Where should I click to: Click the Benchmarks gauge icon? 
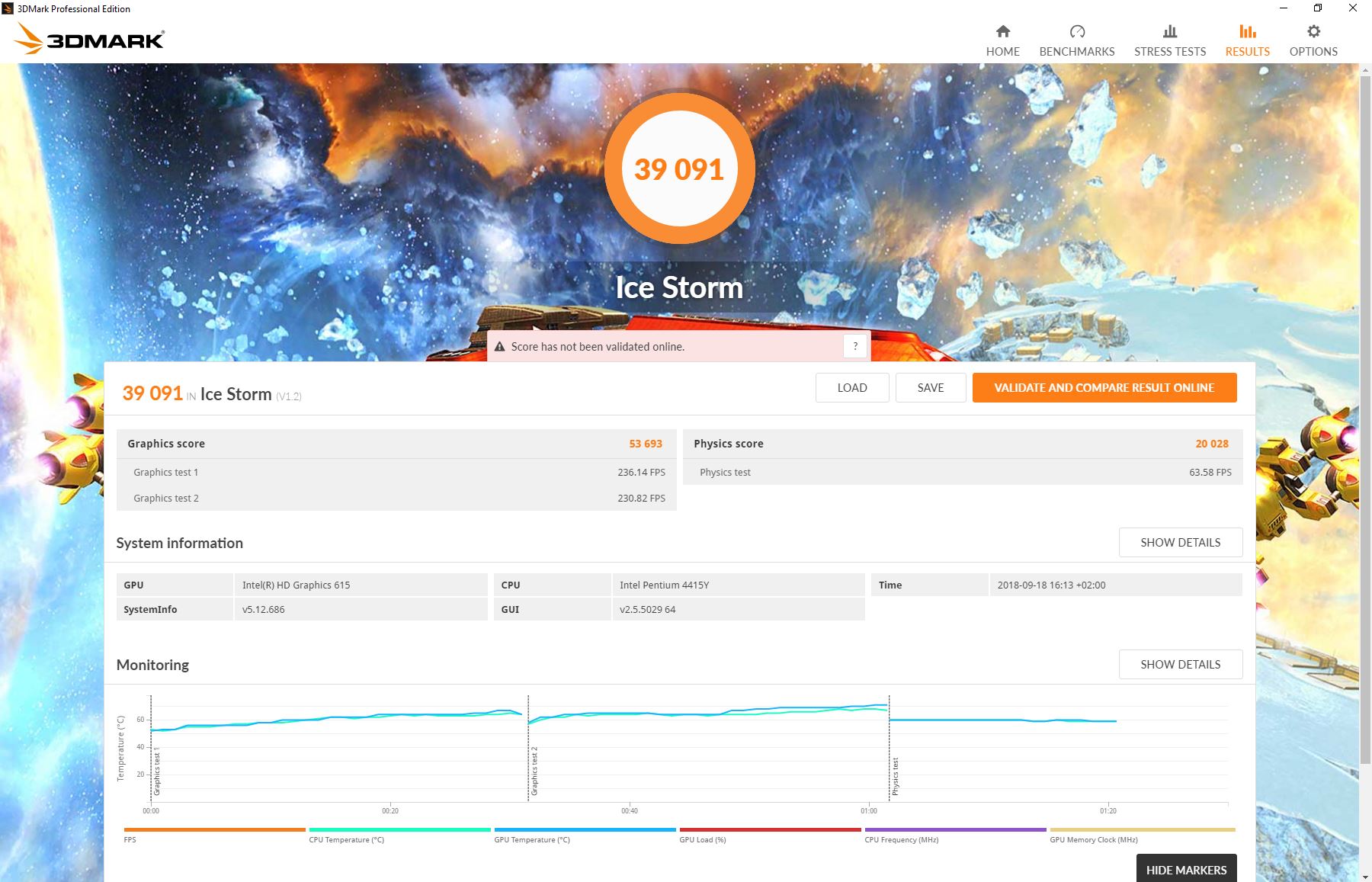(x=1077, y=31)
